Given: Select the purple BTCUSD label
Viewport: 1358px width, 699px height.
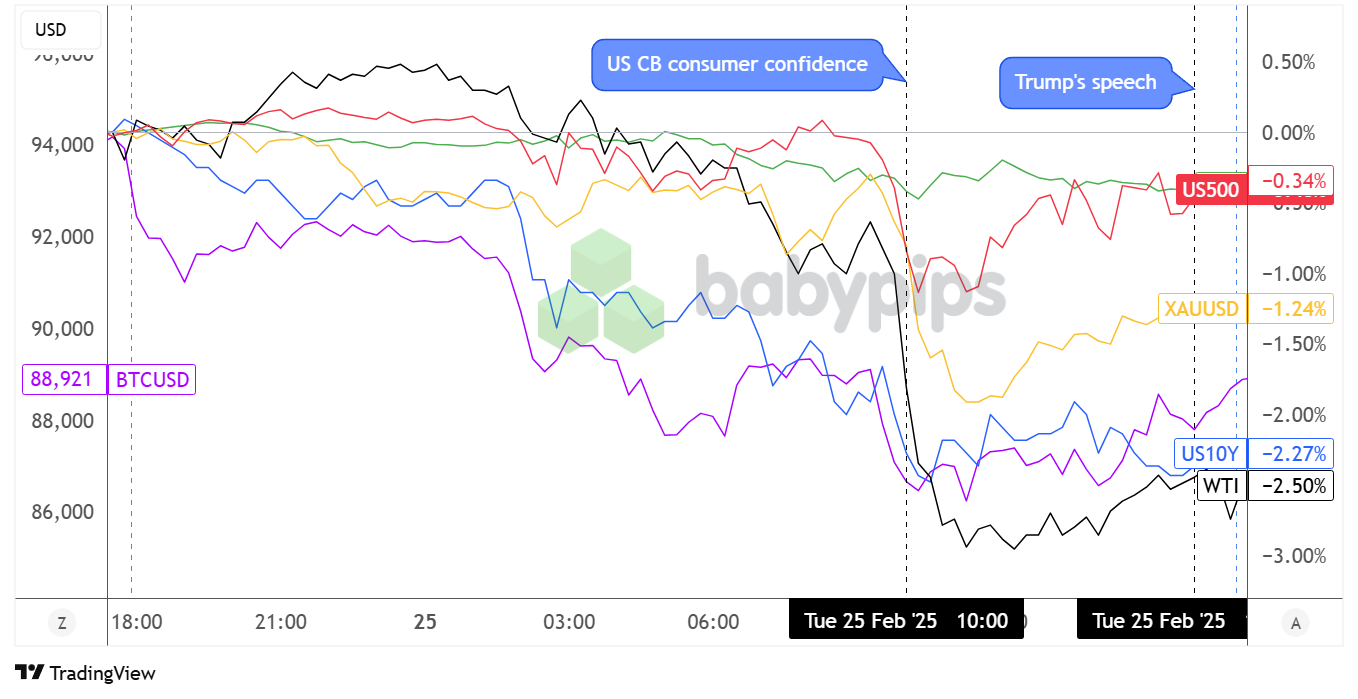Looking at the screenshot, I should coord(152,380).
